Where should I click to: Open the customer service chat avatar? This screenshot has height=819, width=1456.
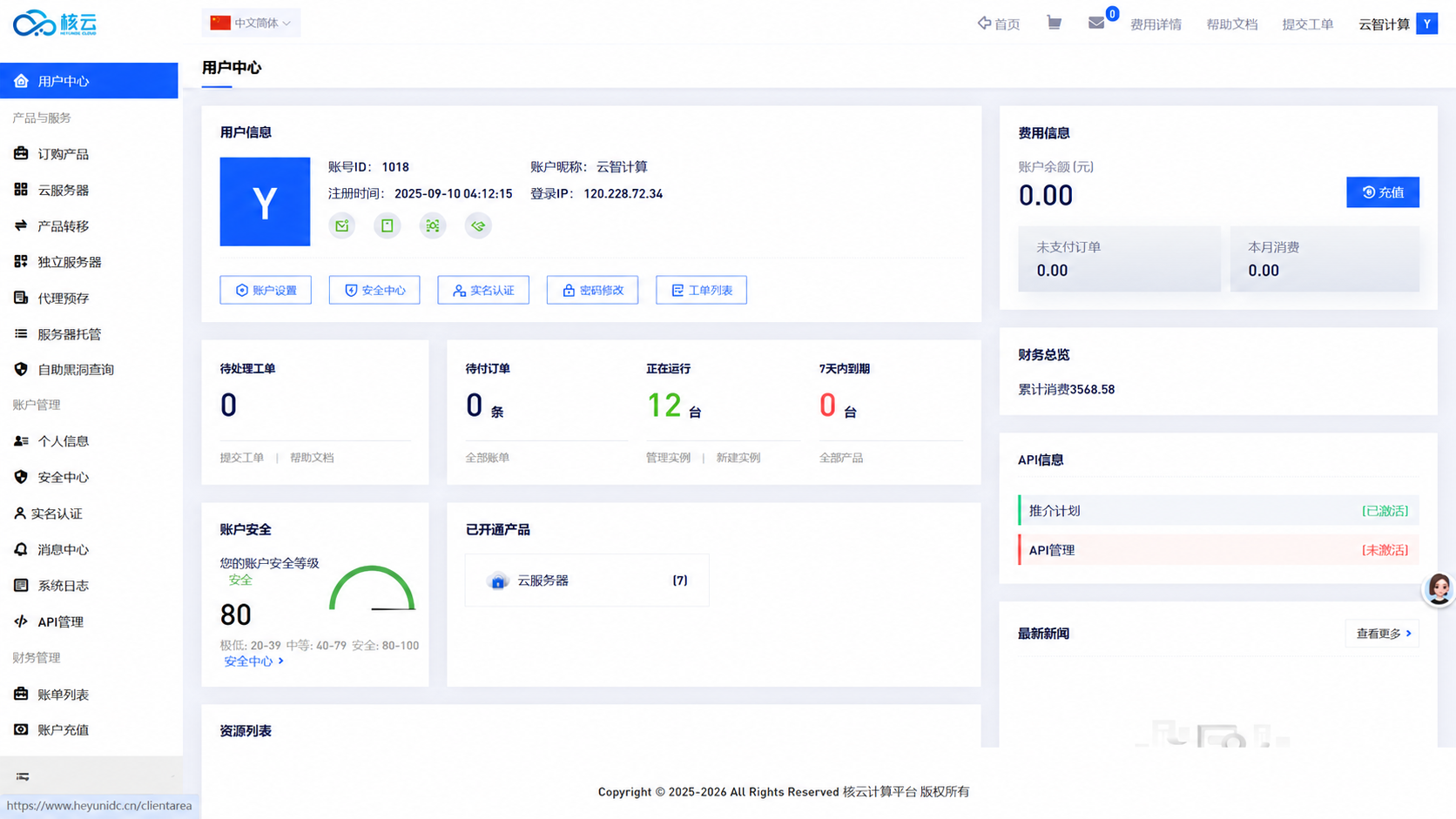[1439, 589]
